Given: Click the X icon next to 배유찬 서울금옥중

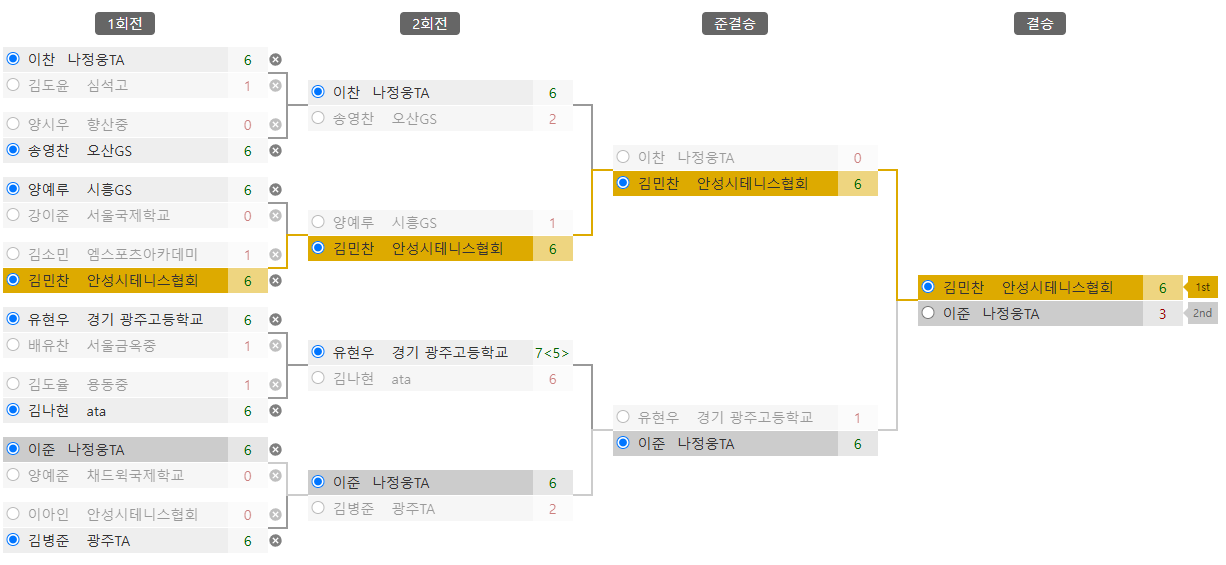Looking at the screenshot, I should 276,346.
